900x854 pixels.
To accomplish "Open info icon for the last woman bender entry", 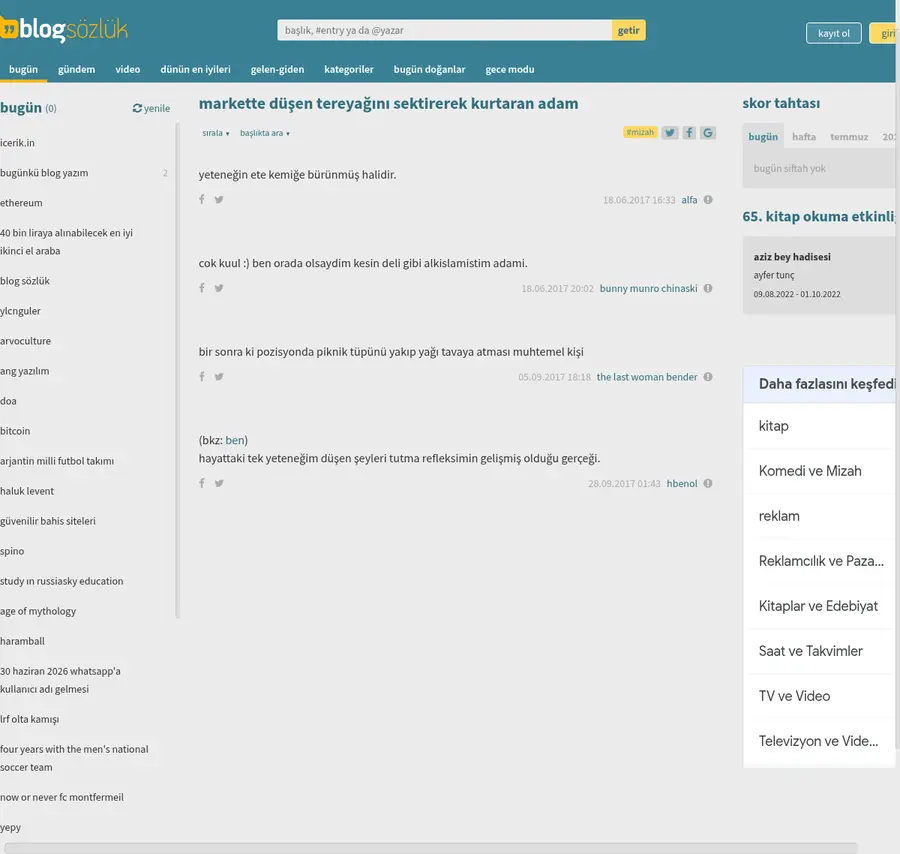I will (x=708, y=376).
